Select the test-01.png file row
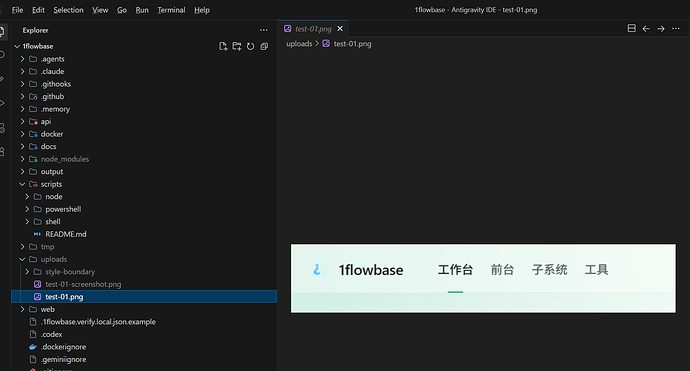Viewport: 690px width, 371px height. pyautogui.click(x=144, y=297)
